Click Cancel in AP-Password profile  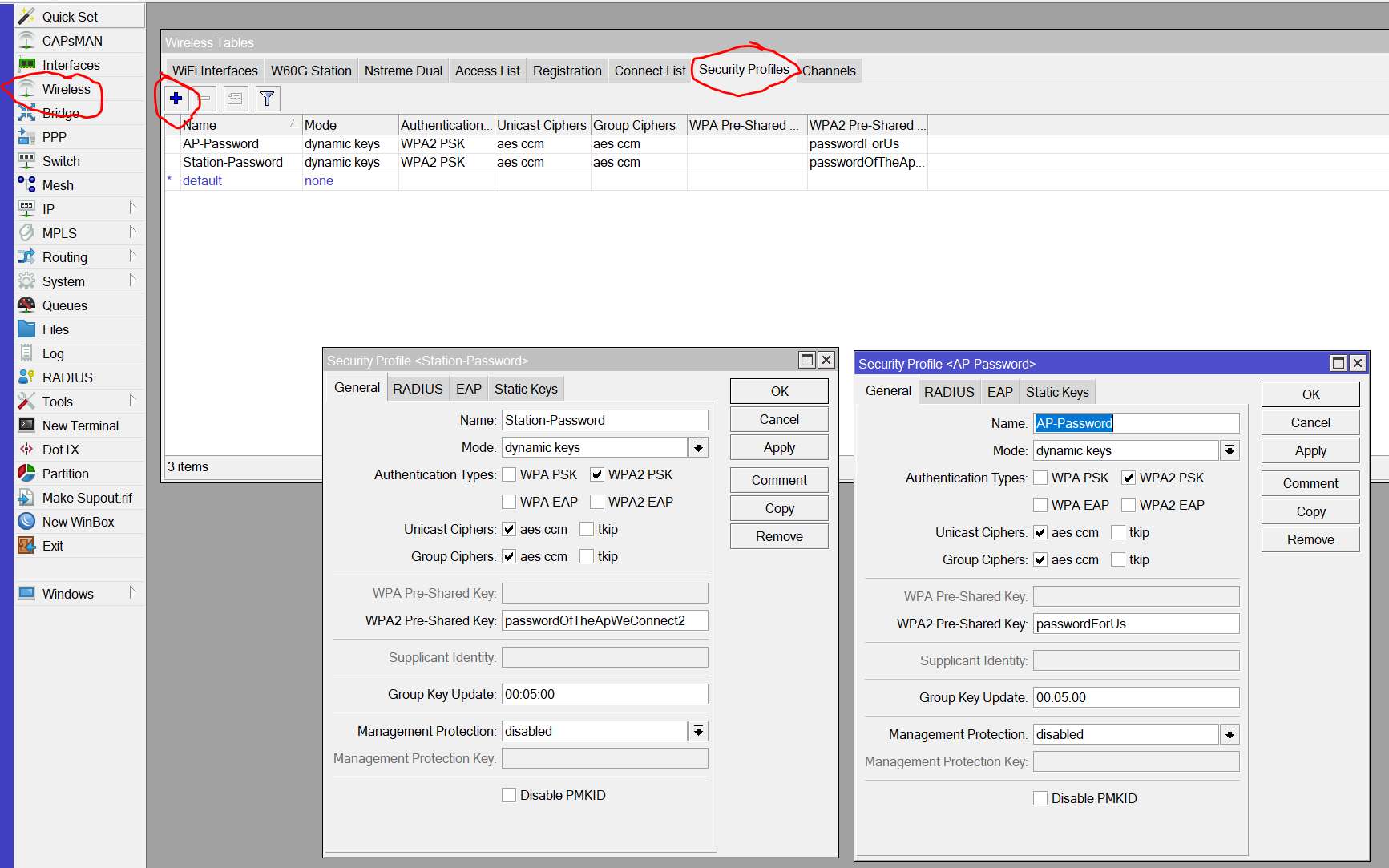[x=1310, y=422]
